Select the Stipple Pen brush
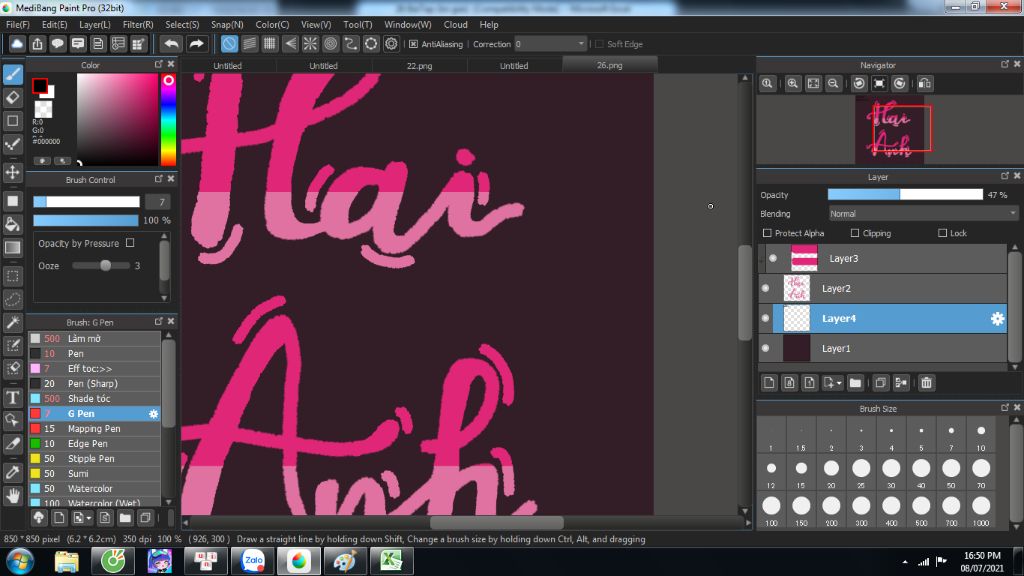This screenshot has width=1024, height=576. [x=95, y=458]
